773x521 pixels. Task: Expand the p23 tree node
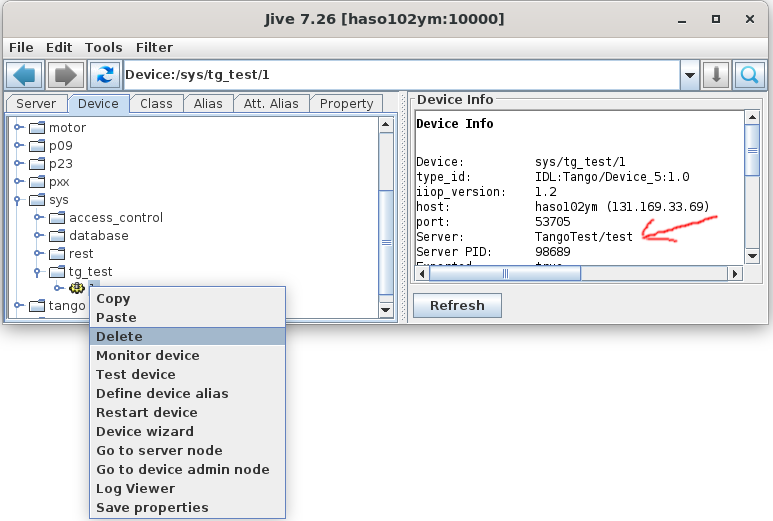click(18, 163)
